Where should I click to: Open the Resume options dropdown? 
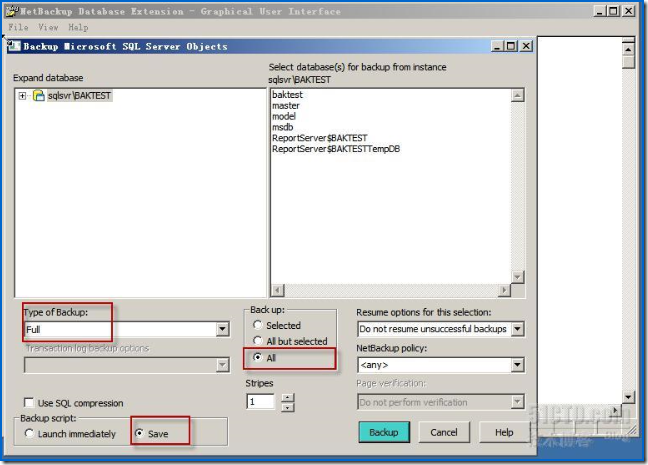click(x=517, y=329)
